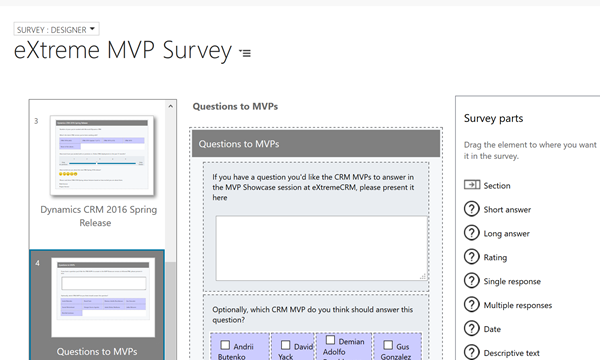This screenshot has width=600, height=360.
Task: Click the Survey parts heading
Action: point(493,118)
